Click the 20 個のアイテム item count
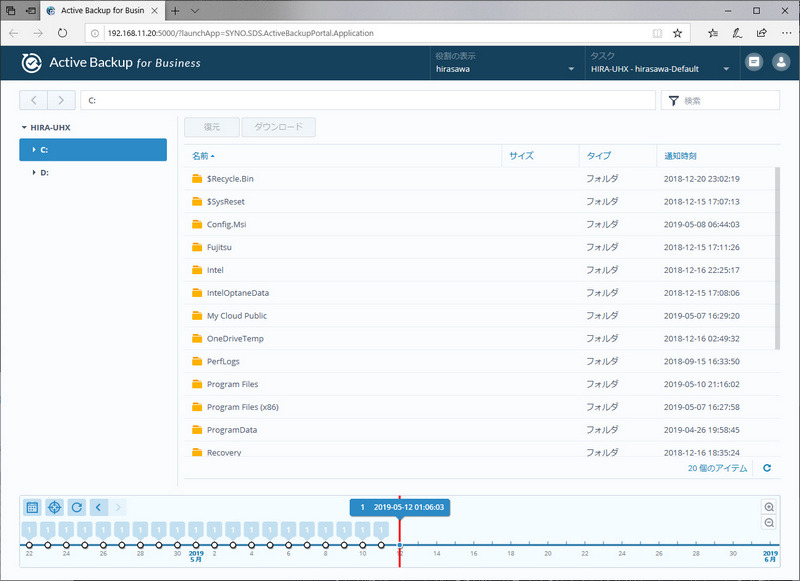Image resolution: width=800 pixels, height=581 pixels. [717, 468]
